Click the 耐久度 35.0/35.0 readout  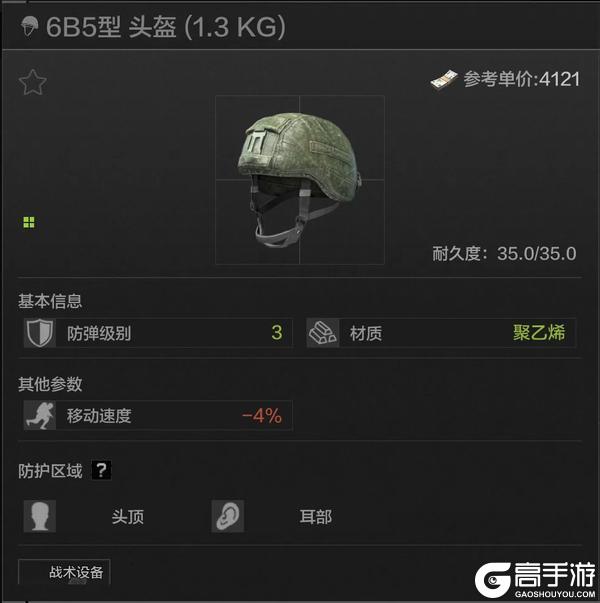[x=504, y=253]
